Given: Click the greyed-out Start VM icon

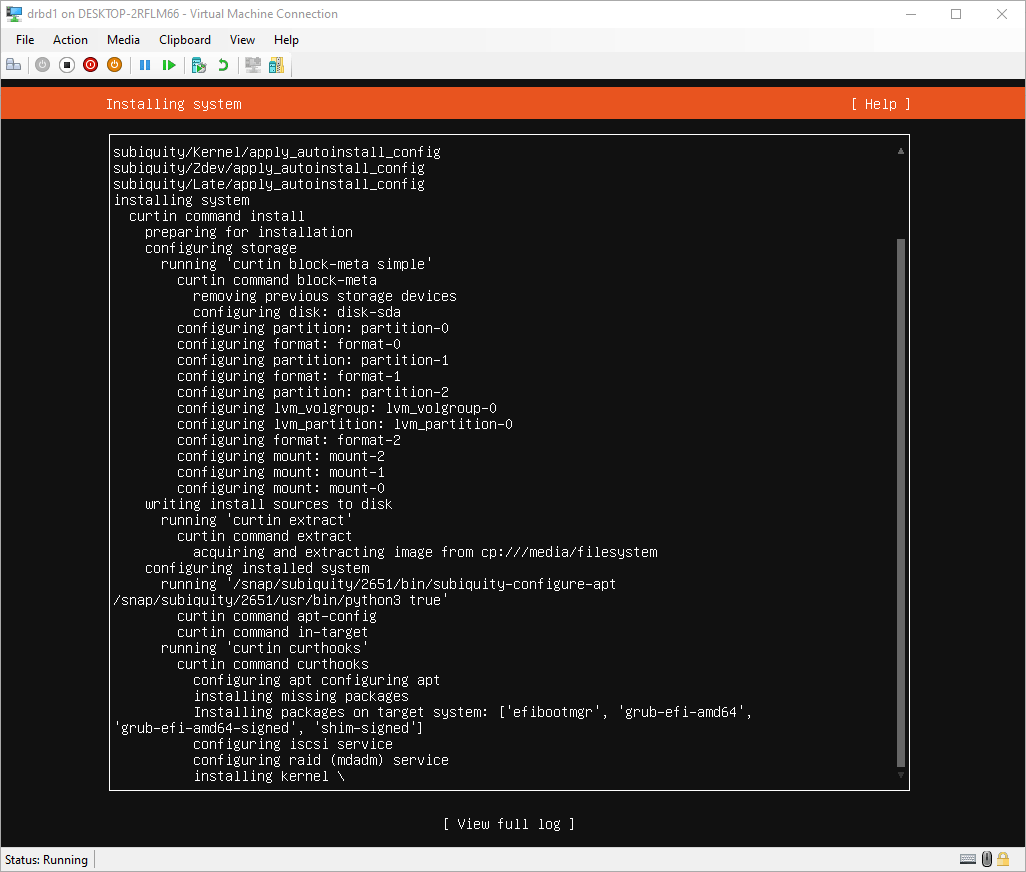Looking at the screenshot, I should (43, 65).
